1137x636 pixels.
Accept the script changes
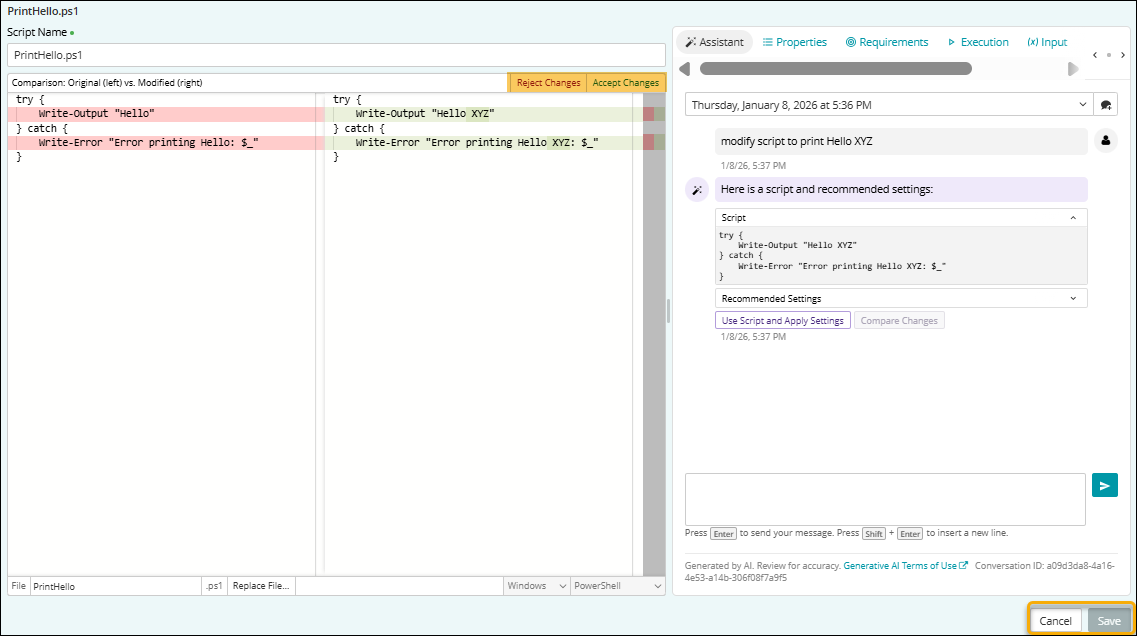[x=625, y=83]
